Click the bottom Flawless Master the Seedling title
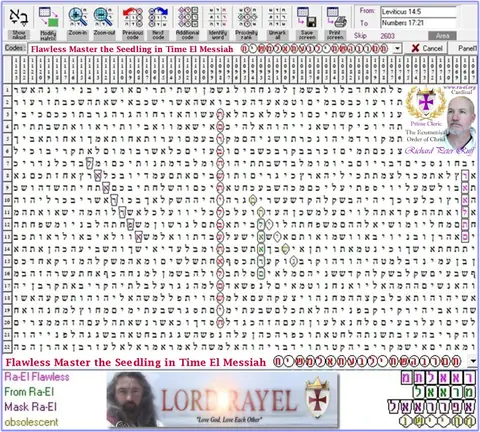Viewport: 480px width, 432px height. [x=136, y=362]
